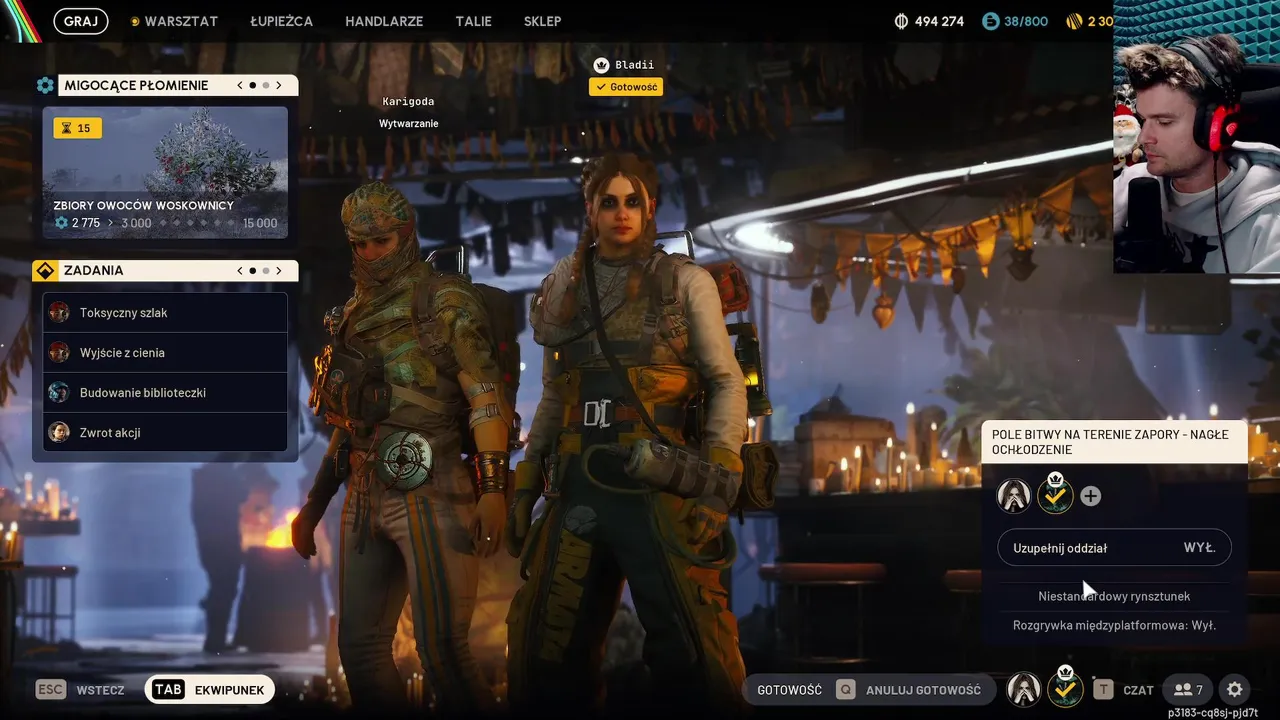Select first squad member avatar in map panel
Screen dimensions: 1280x720
1014,496
